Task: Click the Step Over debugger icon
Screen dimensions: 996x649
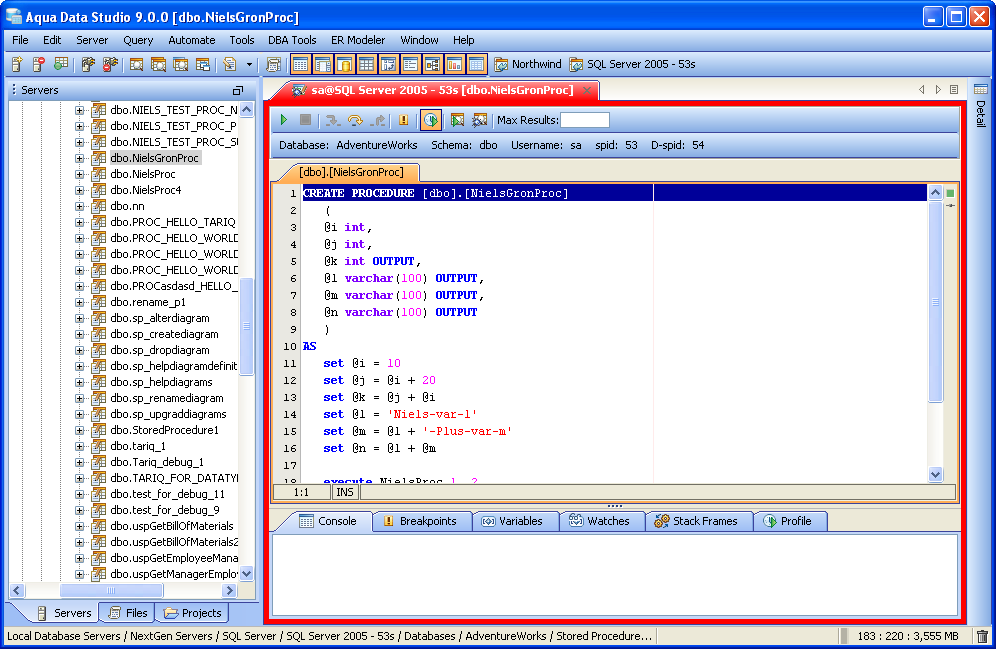Action: (355, 120)
